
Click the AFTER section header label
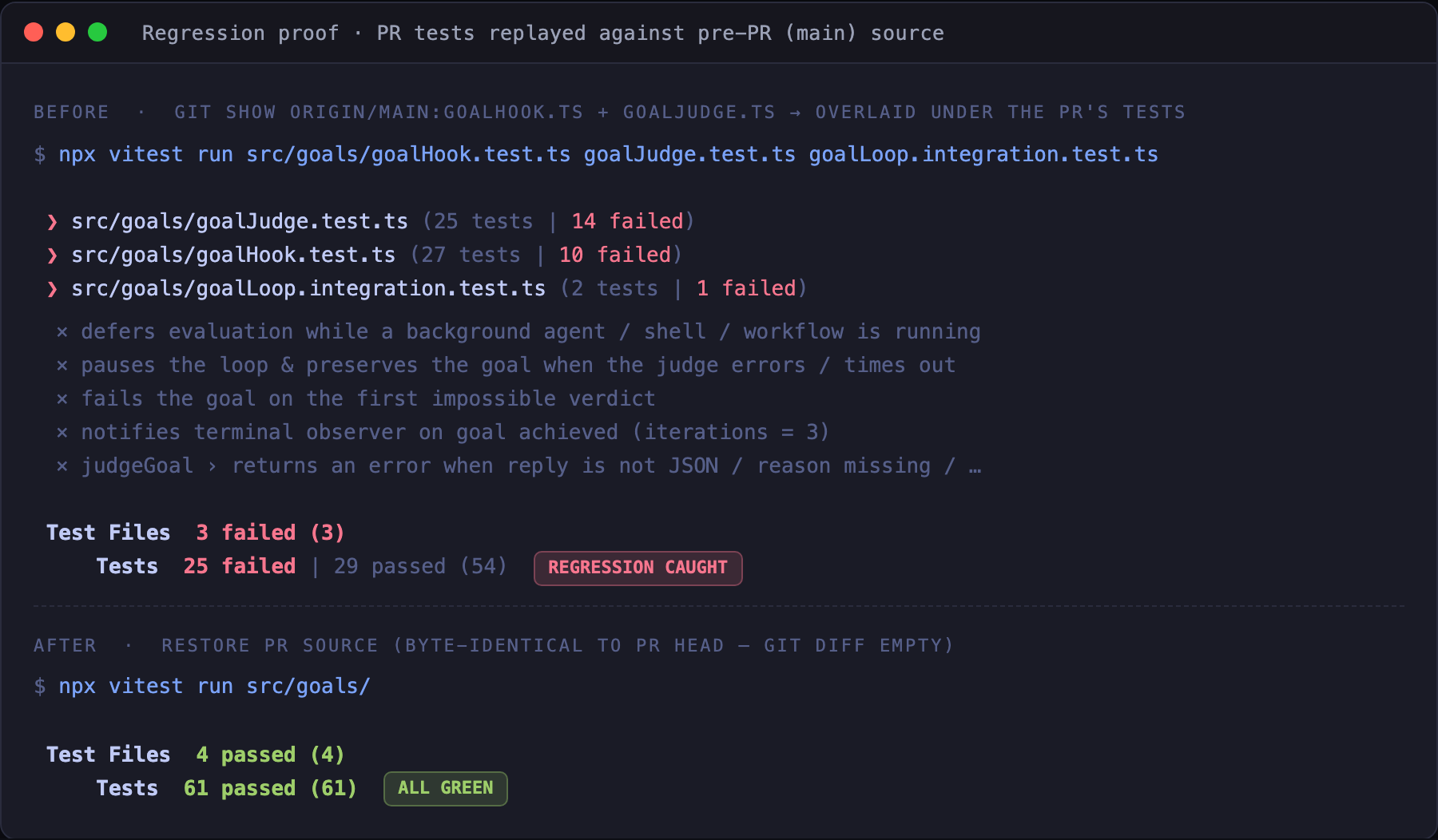pyautogui.click(x=65, y=645)
